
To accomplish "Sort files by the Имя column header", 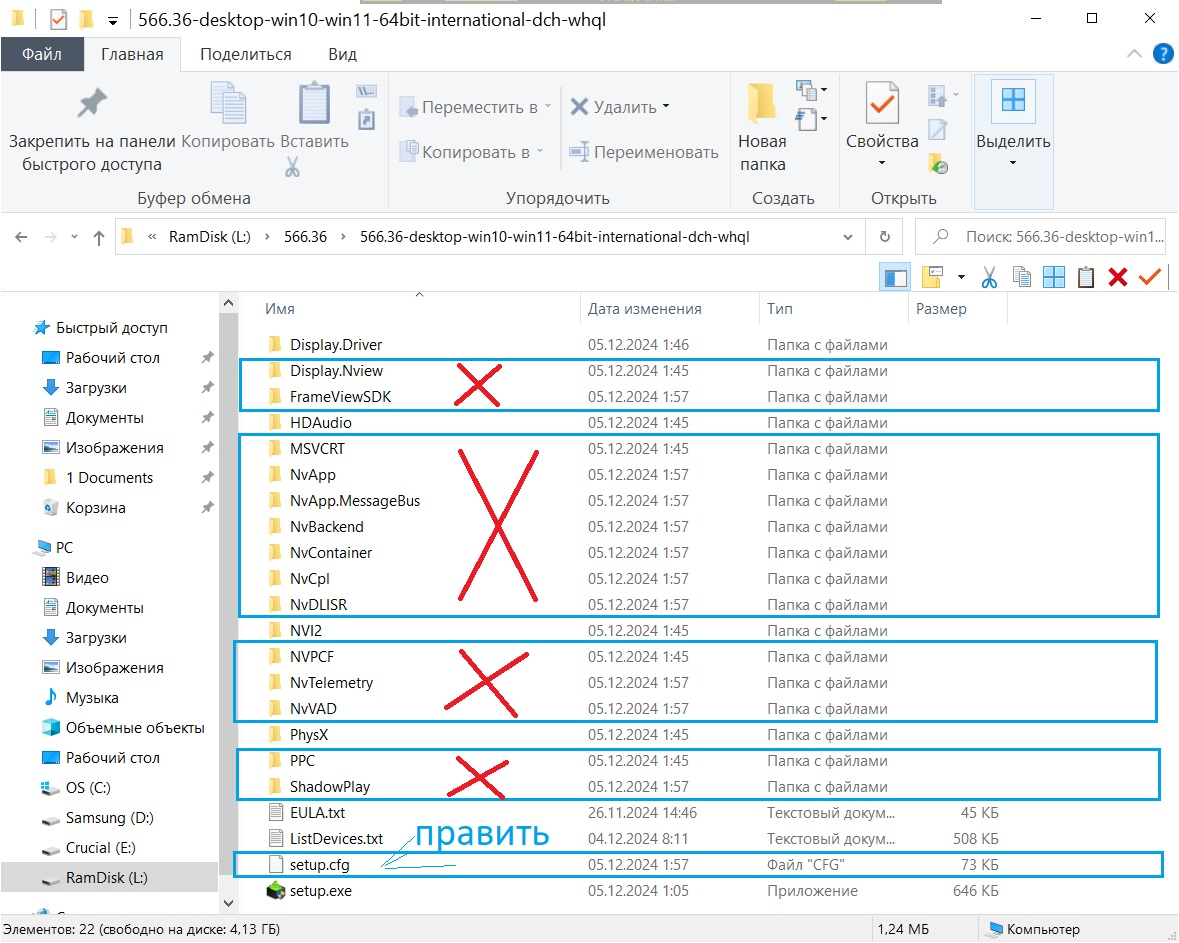I will pyautogui.click(x=279, y=309).
